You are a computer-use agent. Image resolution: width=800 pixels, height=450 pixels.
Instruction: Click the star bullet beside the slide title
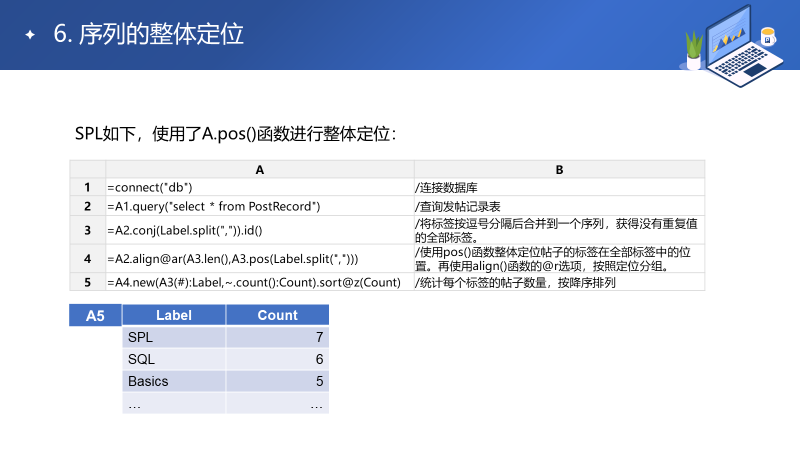pyautogui.click(x=30, y=35)
